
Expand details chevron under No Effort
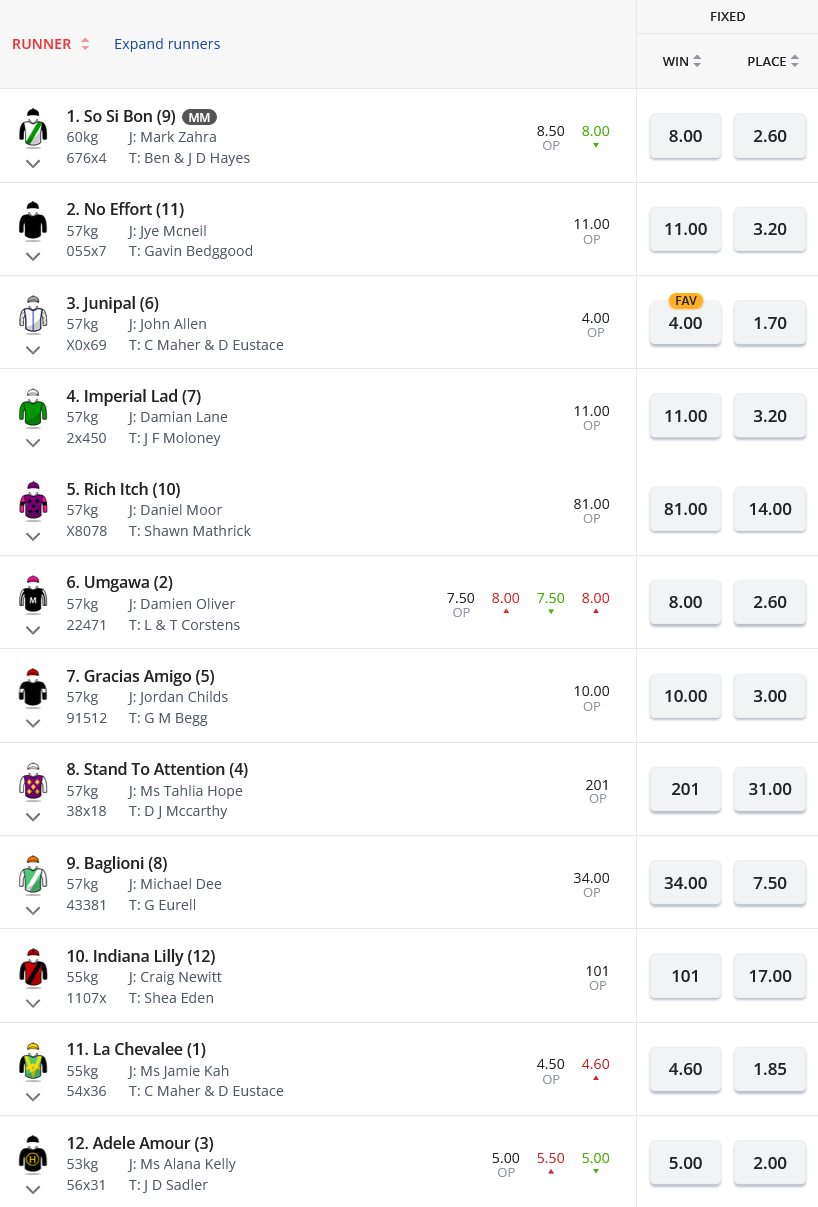point(33,256)
